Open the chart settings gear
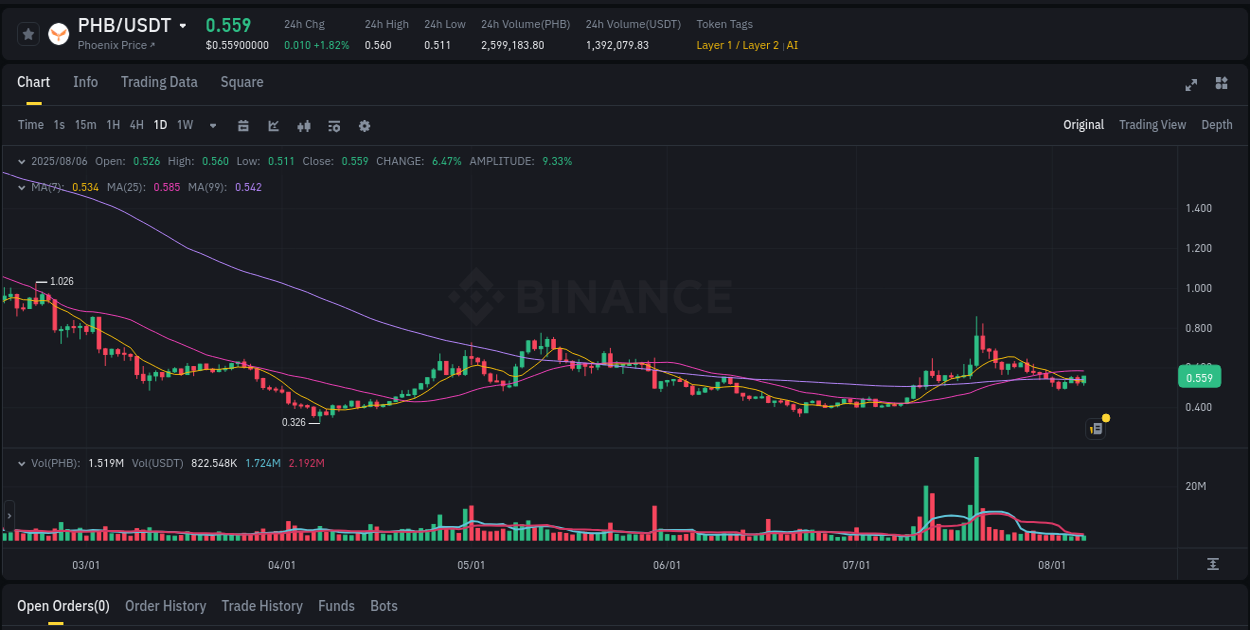This screenshot has width=1250, height=630. pos(364,126)
